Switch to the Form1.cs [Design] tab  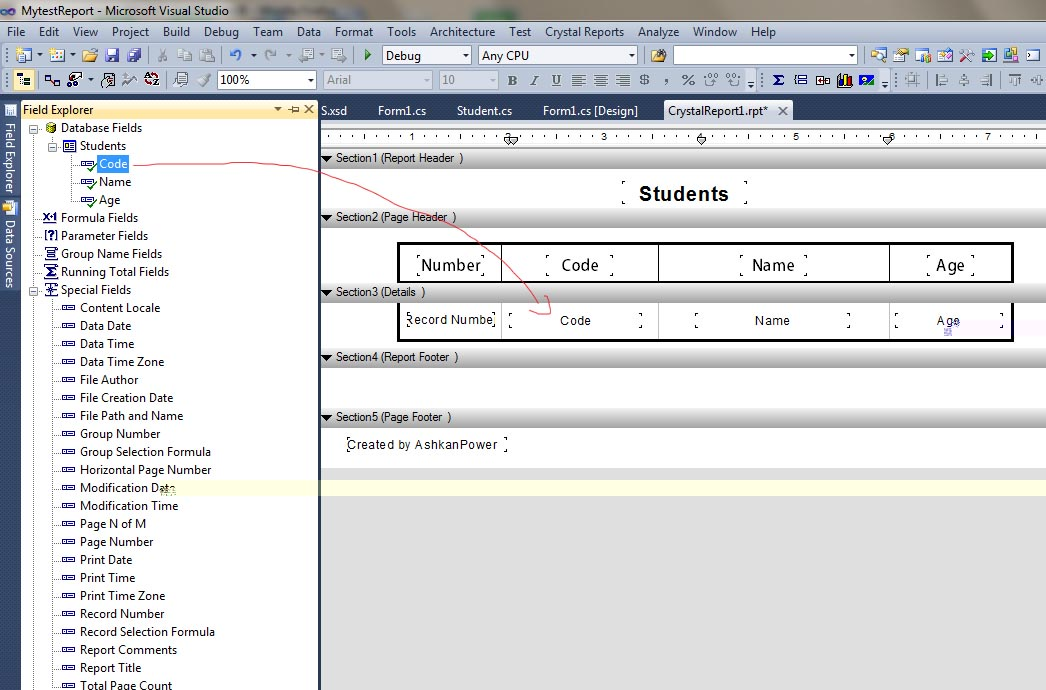590,111
